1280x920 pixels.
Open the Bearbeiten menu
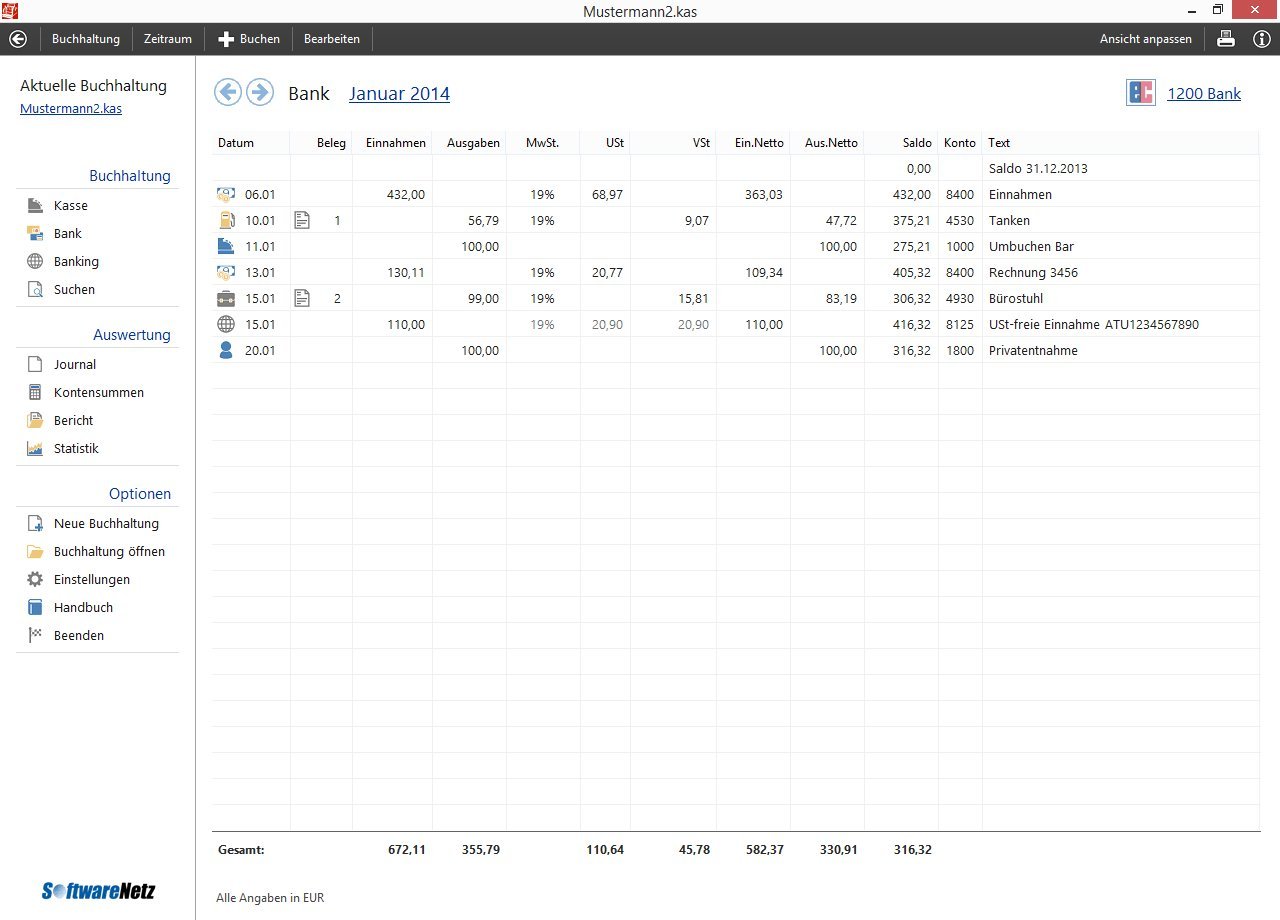(332, 39)
